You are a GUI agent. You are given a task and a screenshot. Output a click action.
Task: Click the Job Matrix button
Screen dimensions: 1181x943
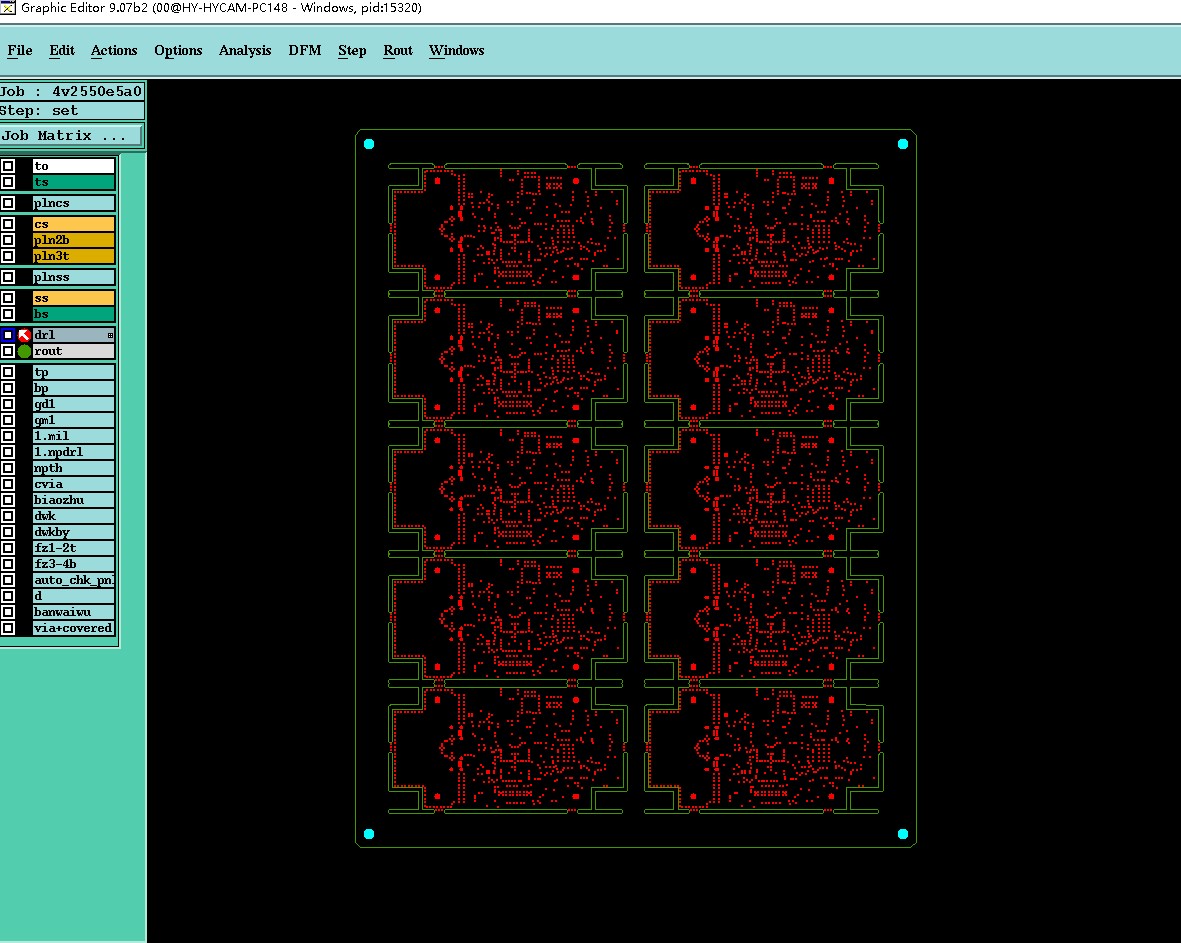[71, 135]
